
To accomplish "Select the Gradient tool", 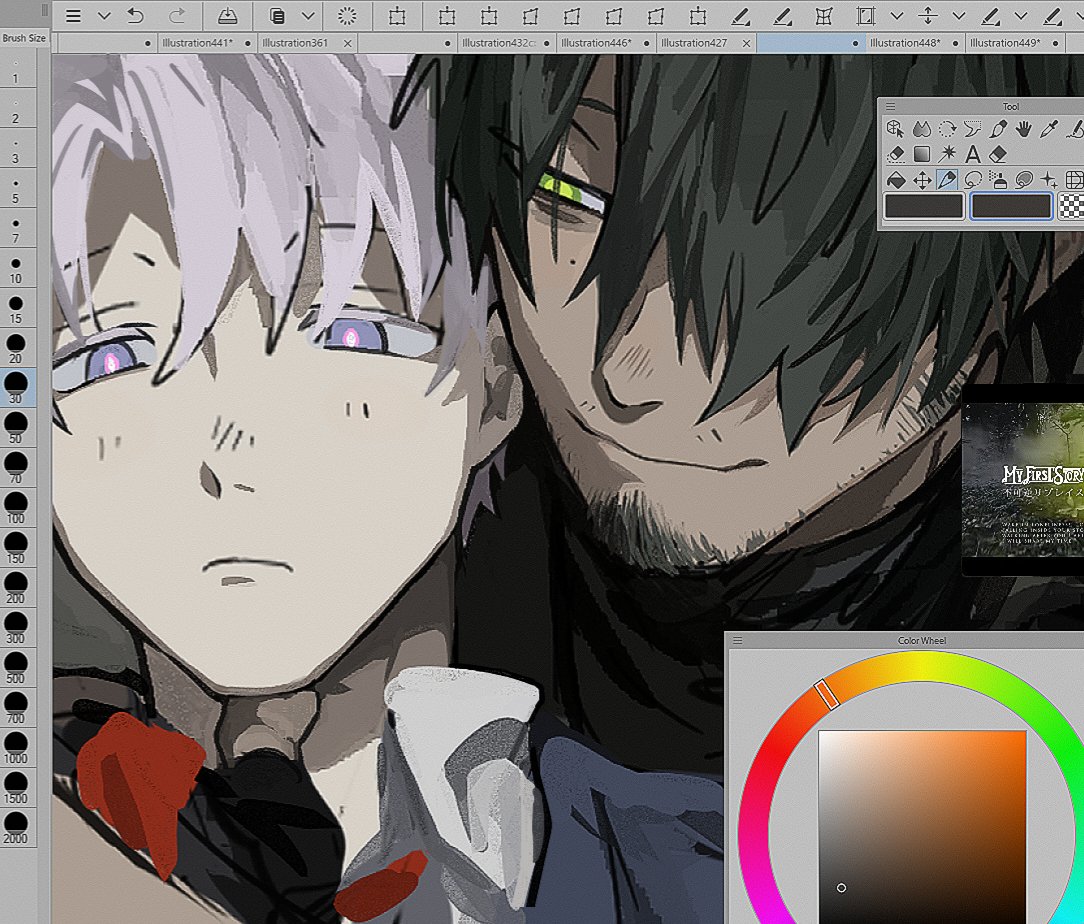I will [922, 154].
